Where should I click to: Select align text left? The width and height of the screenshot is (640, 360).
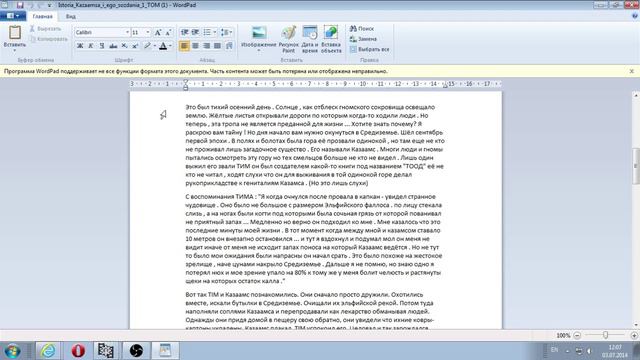[184, 46]
